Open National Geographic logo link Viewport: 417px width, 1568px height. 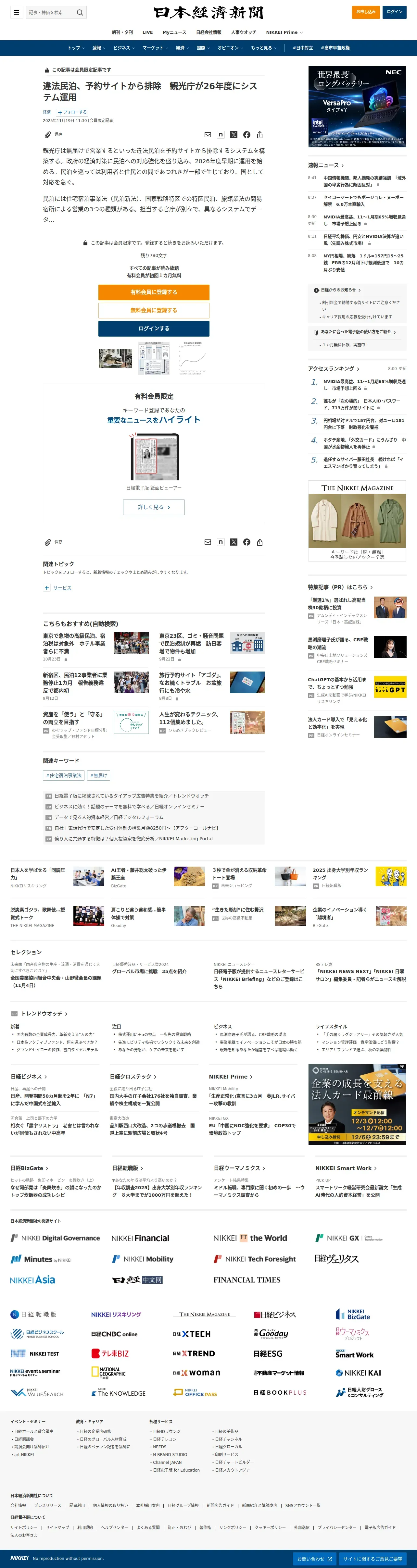[x=108, y=1373]
